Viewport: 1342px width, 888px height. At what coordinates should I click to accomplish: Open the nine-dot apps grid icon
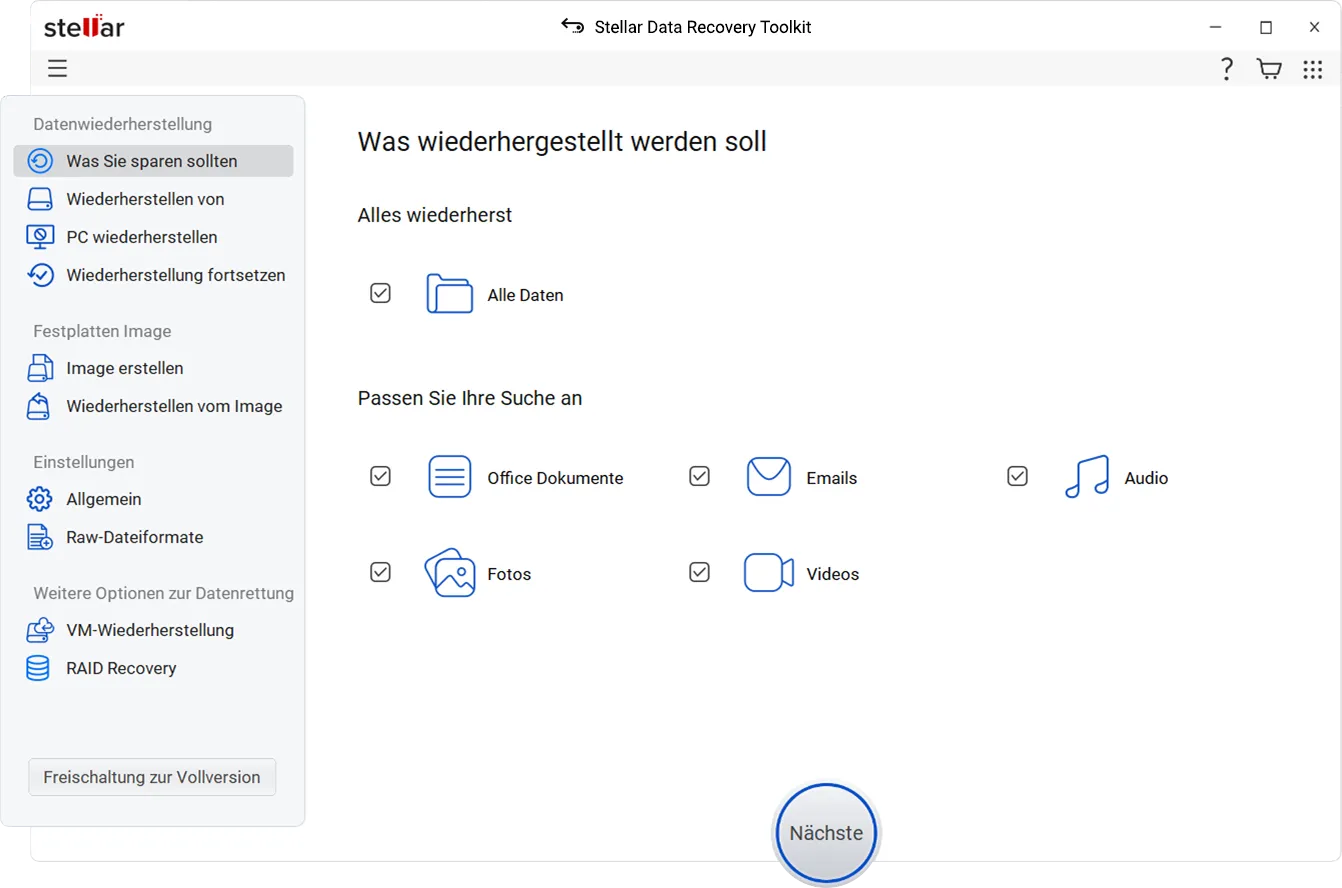click(1312, 69)
